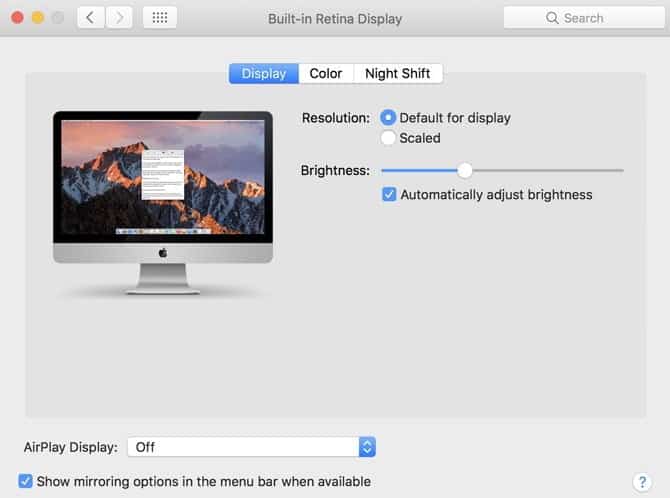Close the window with the red button
Viewport: 670px width, 498px height.
[17, 18]
